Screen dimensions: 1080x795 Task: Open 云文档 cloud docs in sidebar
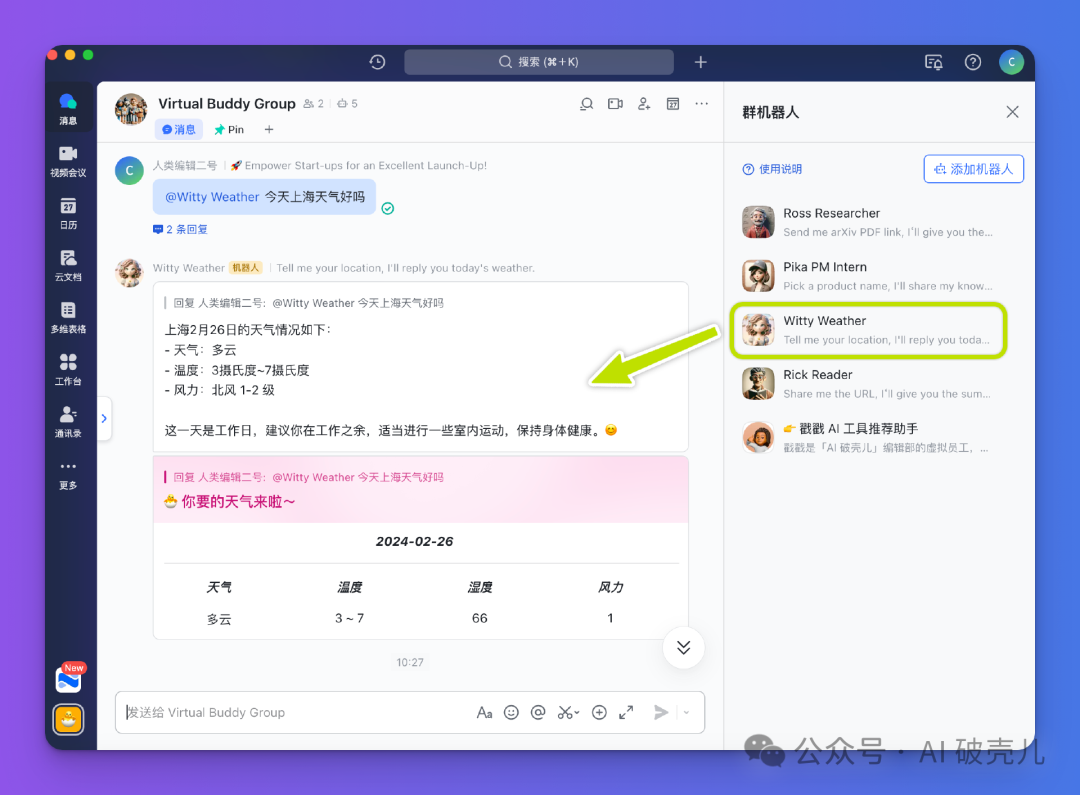[68, 265]
